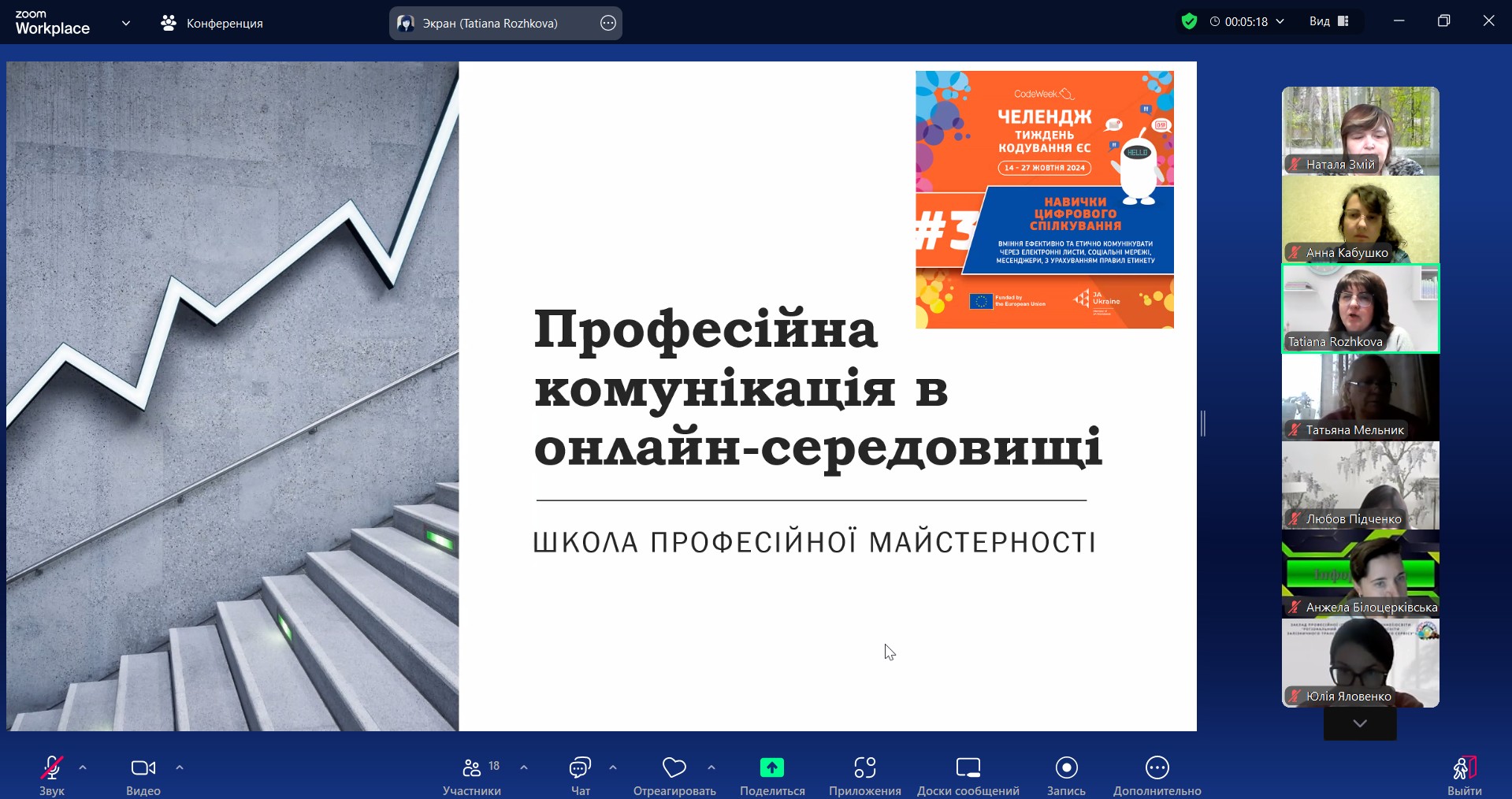
Task: Click the React heart icon
Action: tap(674, 768)
